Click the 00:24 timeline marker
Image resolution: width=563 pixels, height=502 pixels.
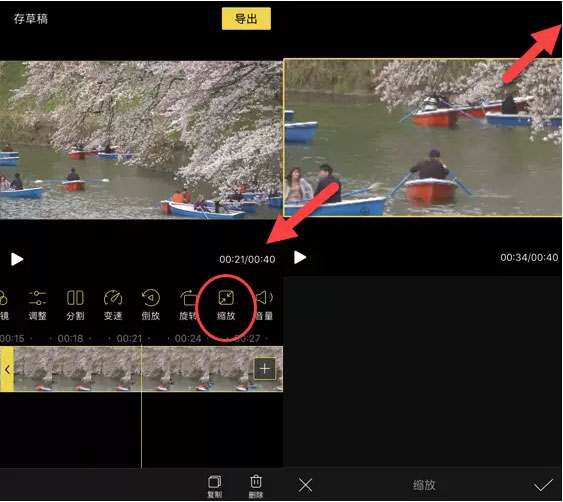(188, 339)
